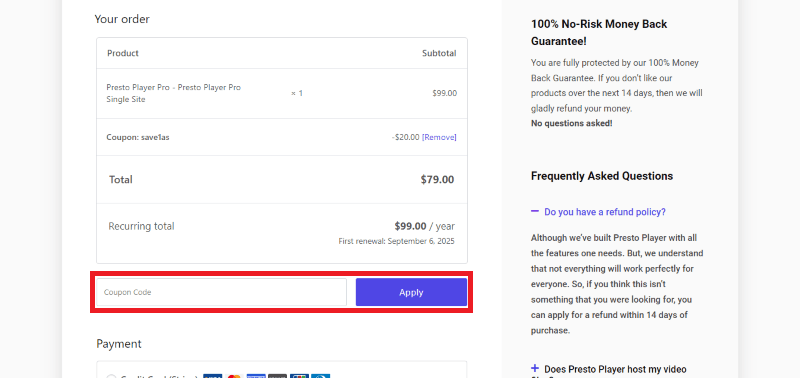800x378 pixels.
Task: Select the Credit Card (Stripe) radio option
Action: [111, 376]
